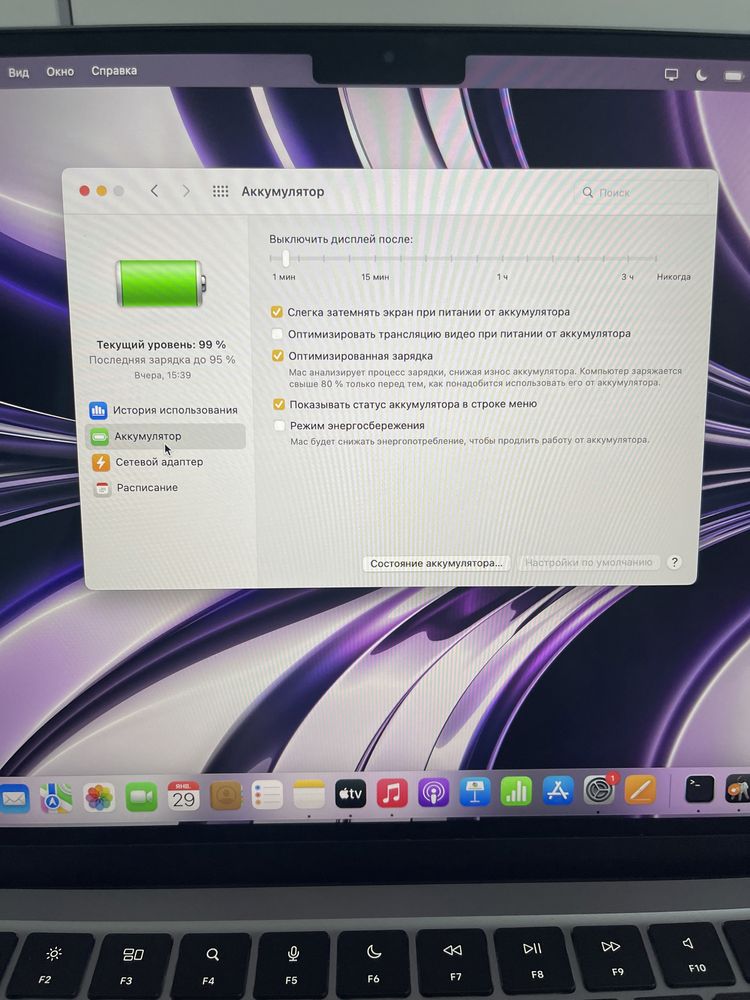Open Music app in Dock
750x1000 pixels.
click(x=392, y=793)
